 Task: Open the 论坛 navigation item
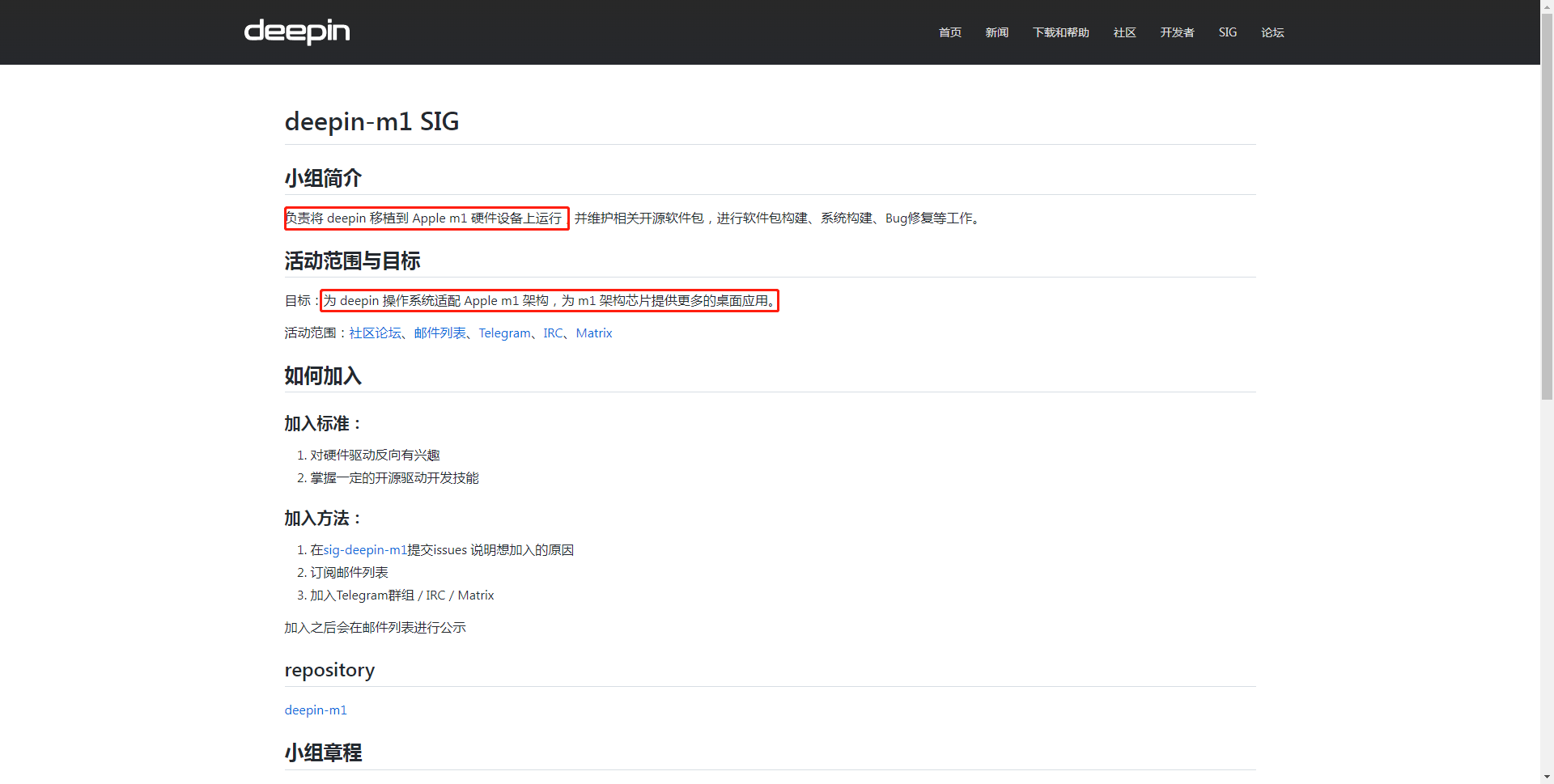pos(1273,32)
